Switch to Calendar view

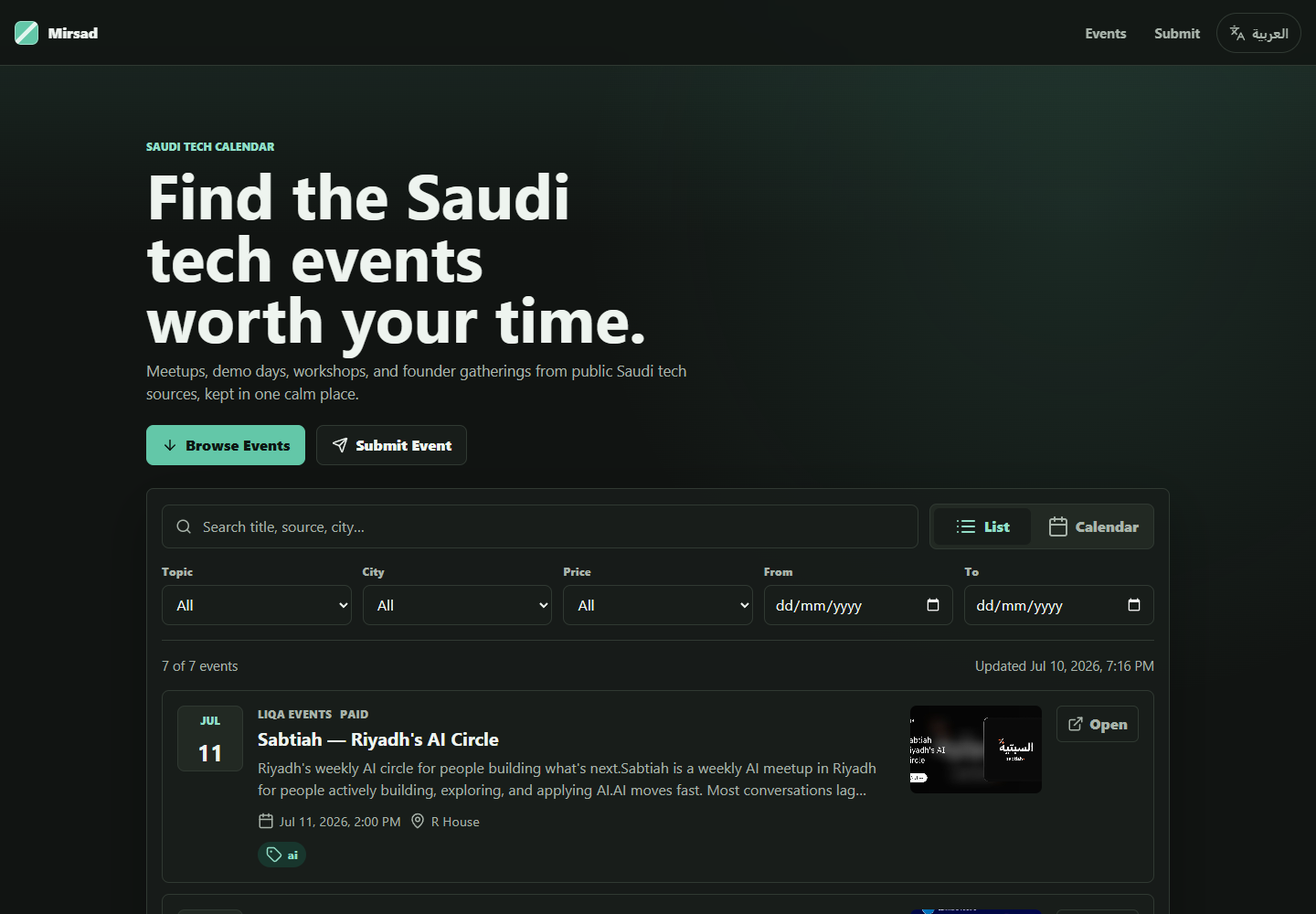click(x=1093, y=526)
